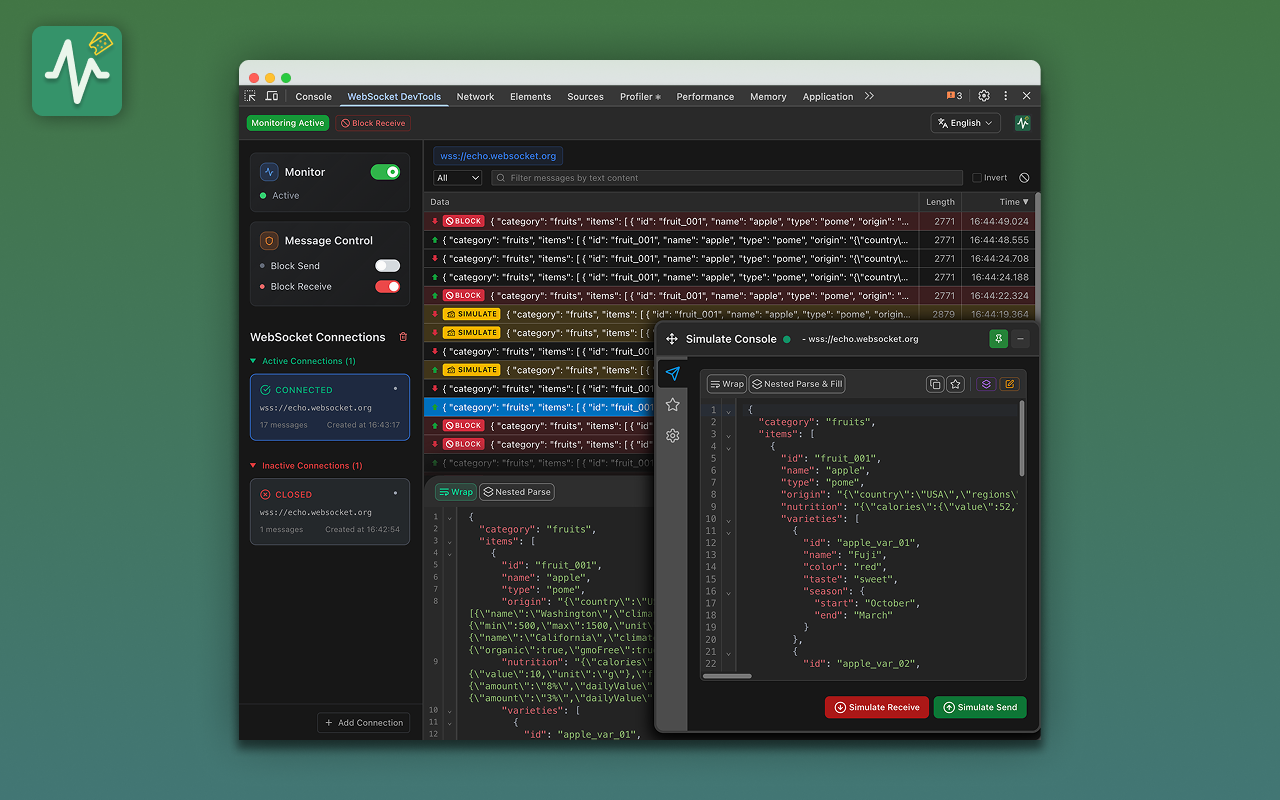Select the Console tab in DevTools
1280x800 pixels.
[x=313, y=96]
